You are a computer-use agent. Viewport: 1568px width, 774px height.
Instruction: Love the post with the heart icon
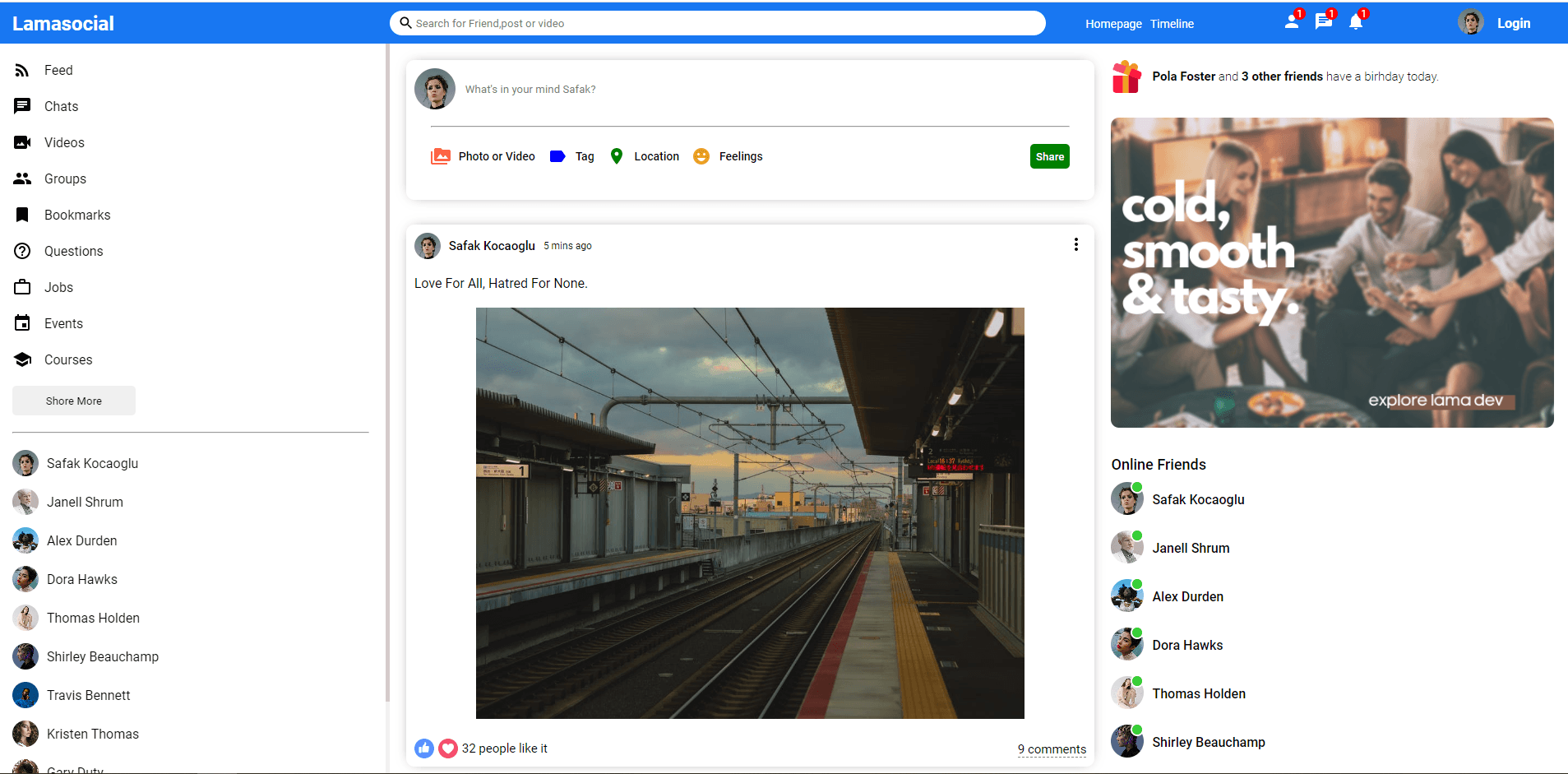(x=448, y=749)
